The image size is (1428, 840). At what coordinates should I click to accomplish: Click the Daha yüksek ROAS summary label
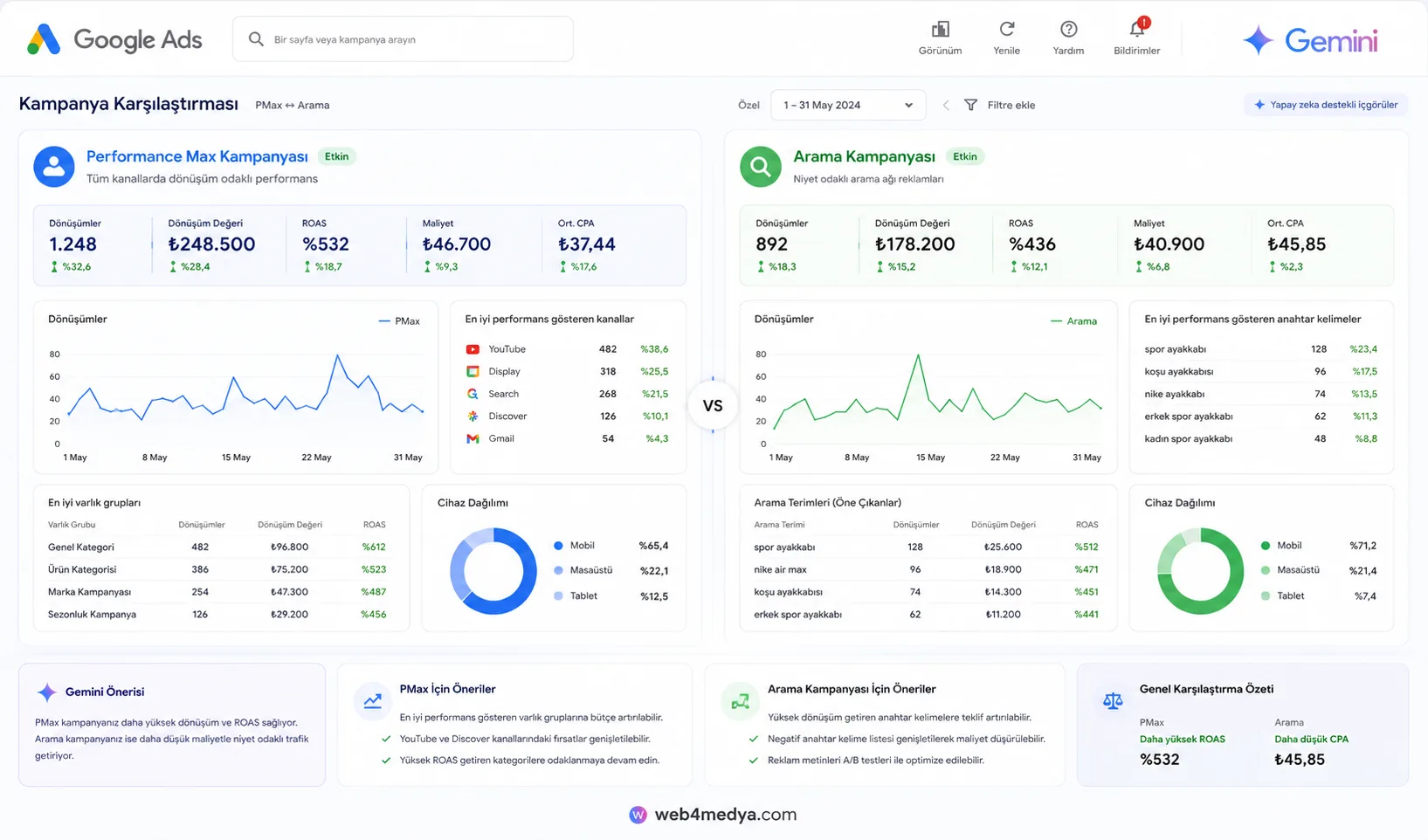click(x=1183, y=740)
